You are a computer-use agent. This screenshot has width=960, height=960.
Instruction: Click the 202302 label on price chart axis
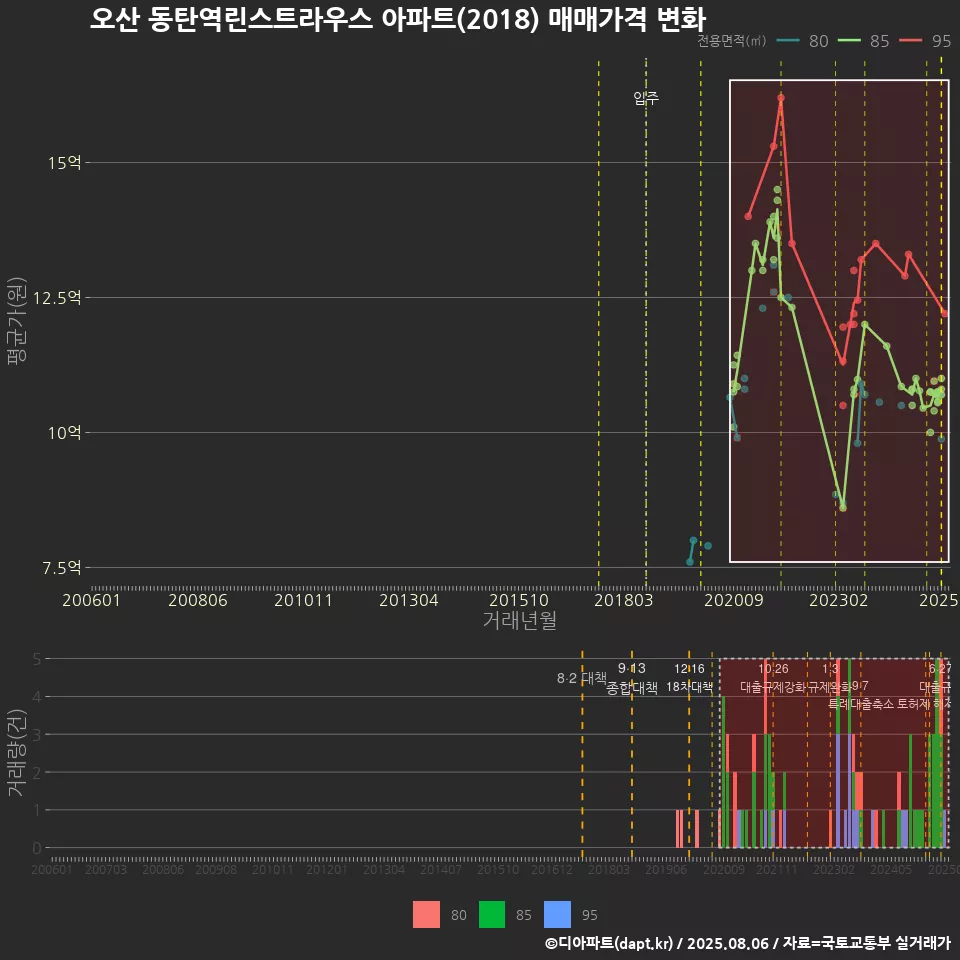839,600
